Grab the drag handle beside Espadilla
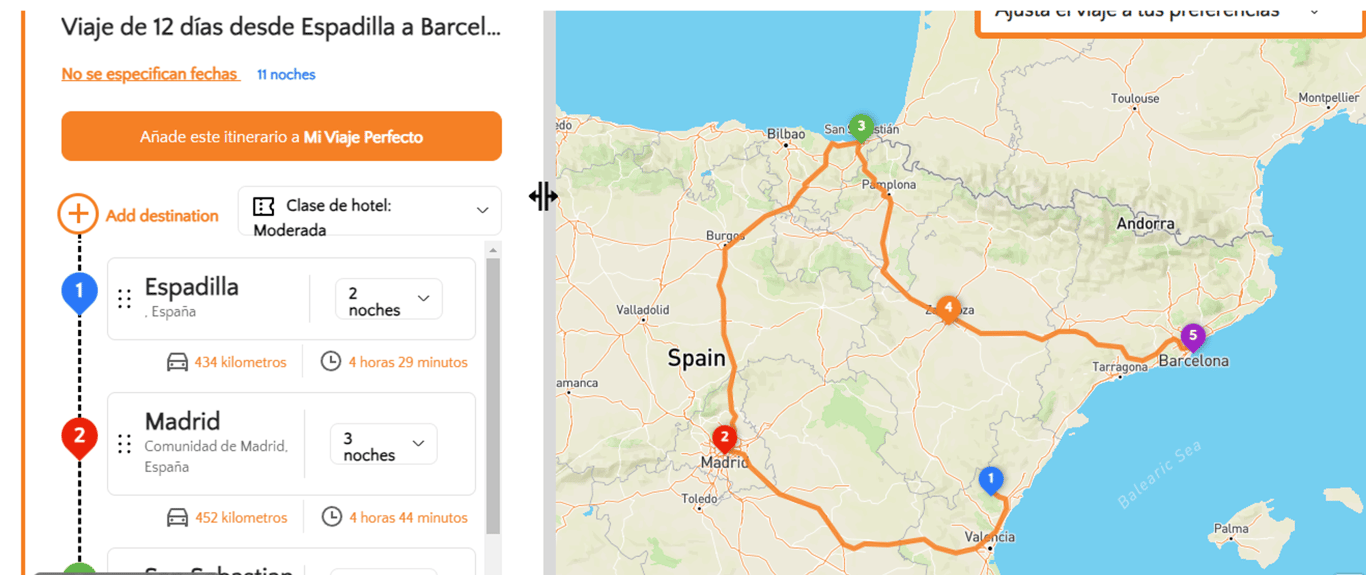Screen dimensions: 1366x575 coord(125,299)
